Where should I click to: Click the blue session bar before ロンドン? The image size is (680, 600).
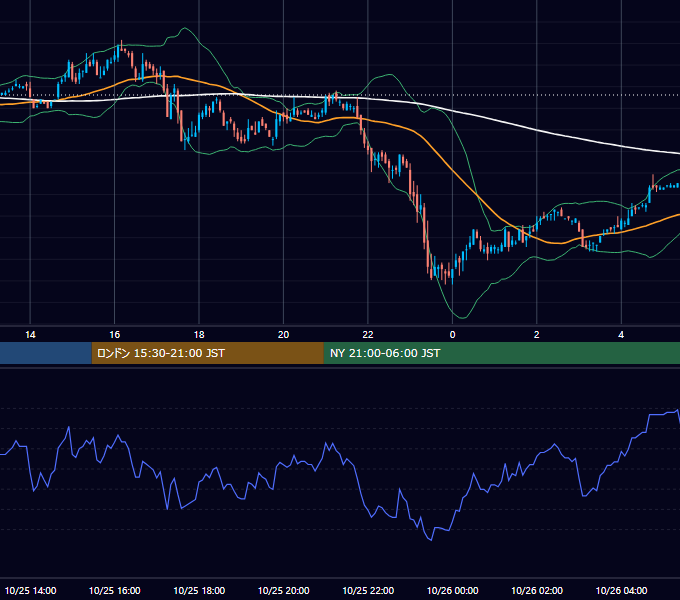(x=46, y=353)
